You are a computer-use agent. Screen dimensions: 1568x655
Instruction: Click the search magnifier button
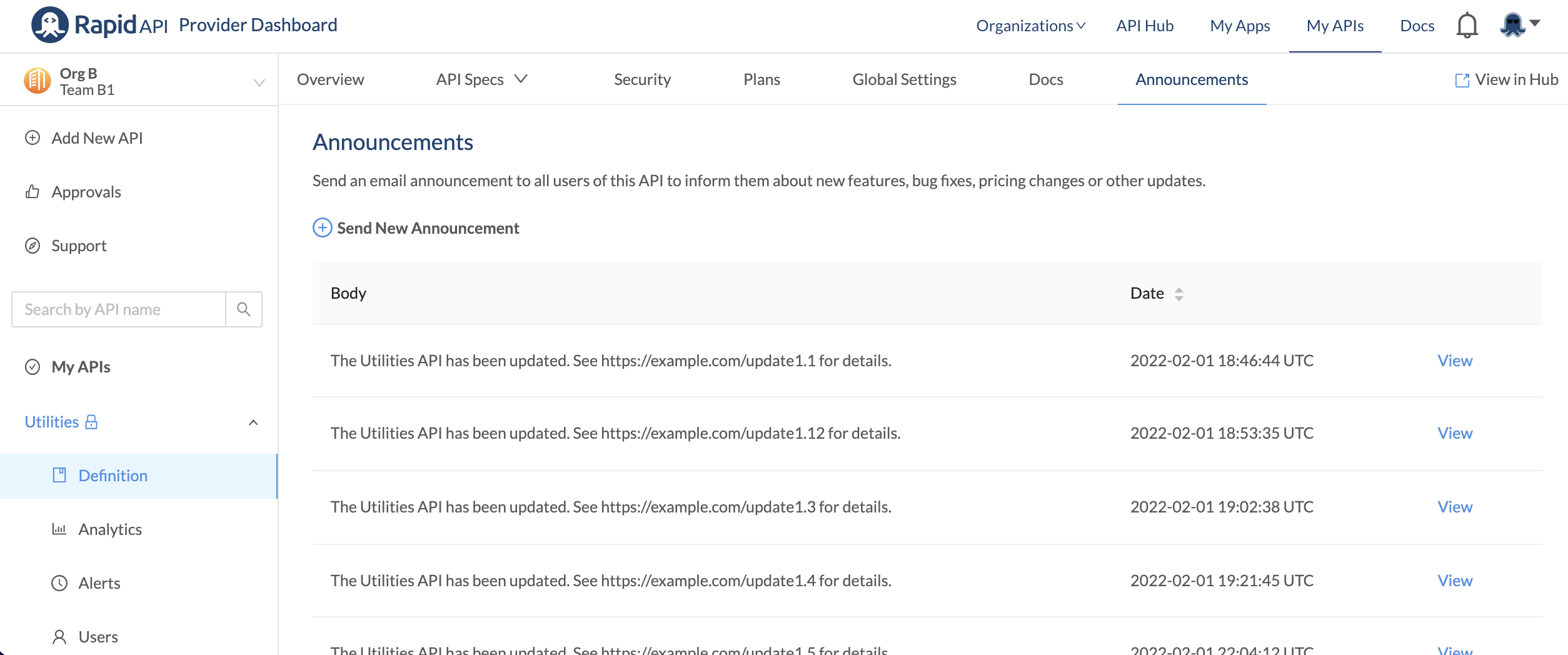coord(244,309)
